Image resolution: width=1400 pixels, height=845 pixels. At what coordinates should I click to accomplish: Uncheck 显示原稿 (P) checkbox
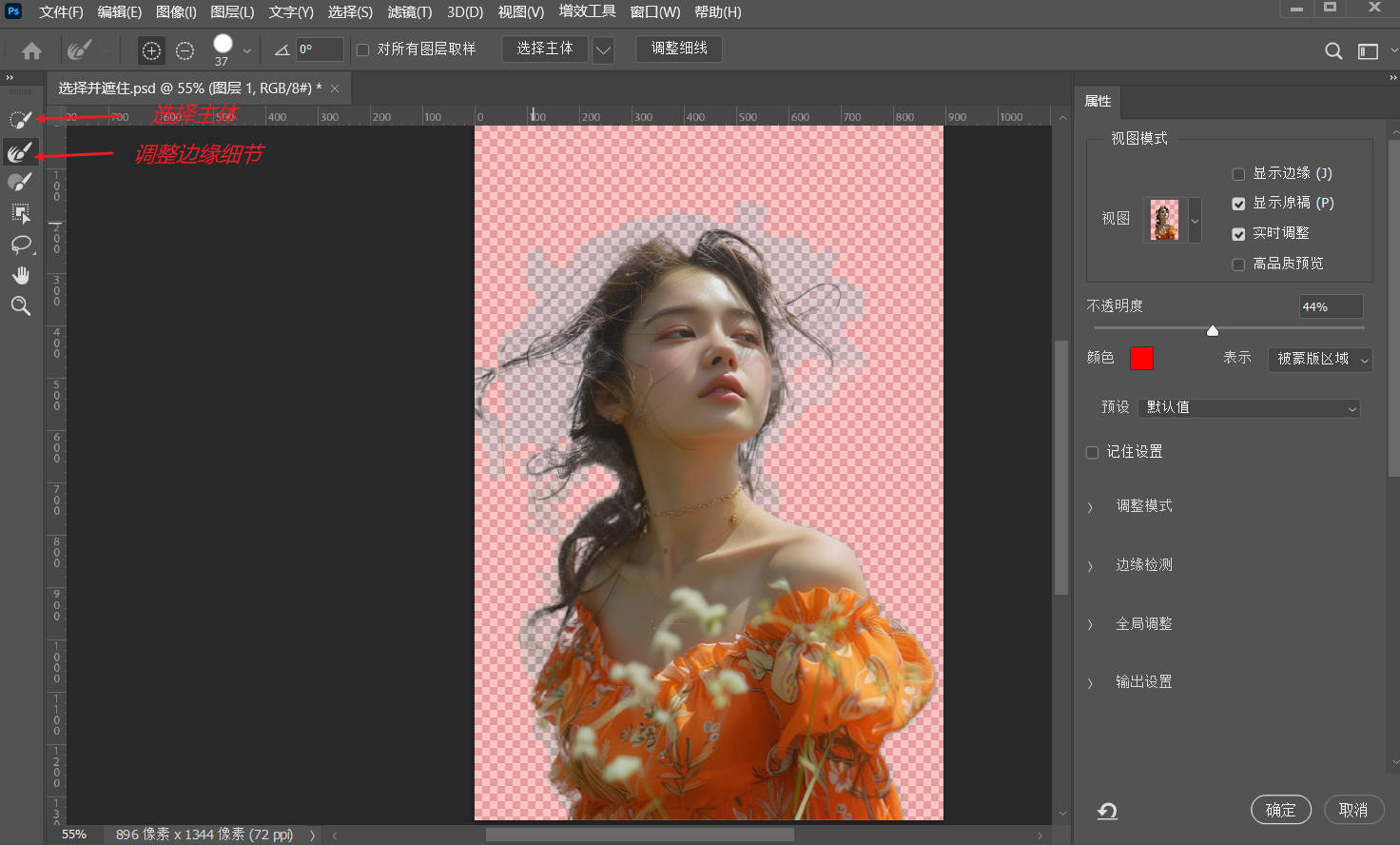(1238, 204)
